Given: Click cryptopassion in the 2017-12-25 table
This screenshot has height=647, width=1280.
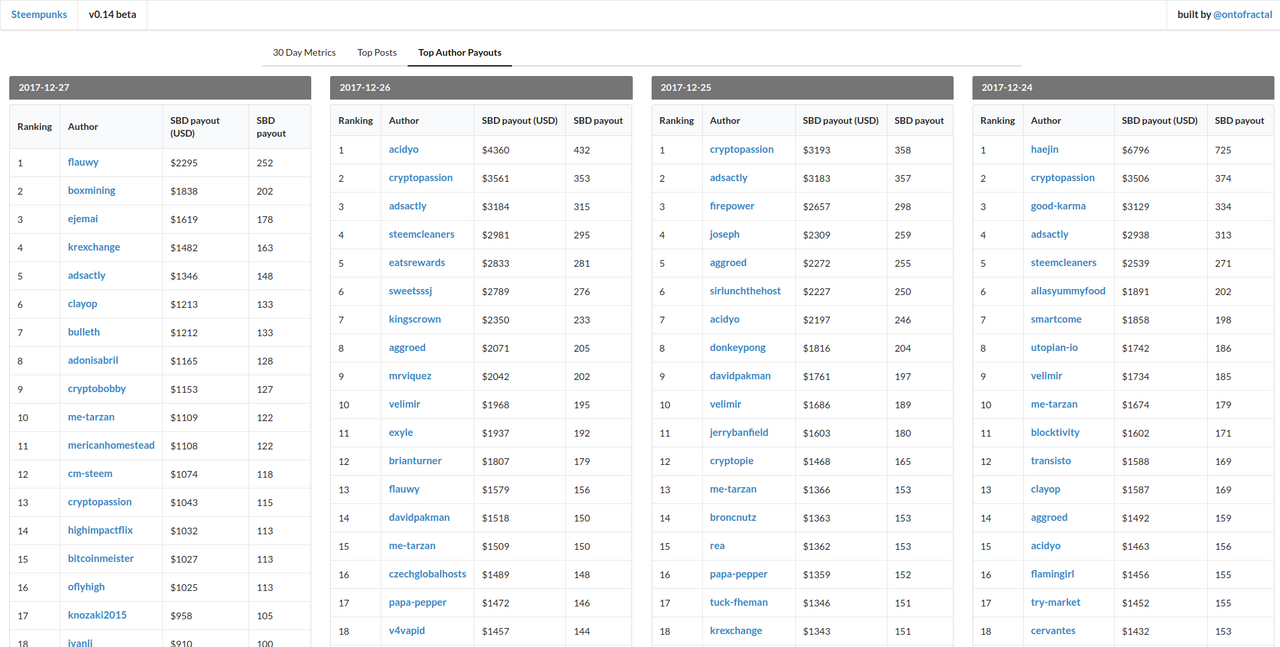Looking at the screenshot, I should click(x=742, y=149).
